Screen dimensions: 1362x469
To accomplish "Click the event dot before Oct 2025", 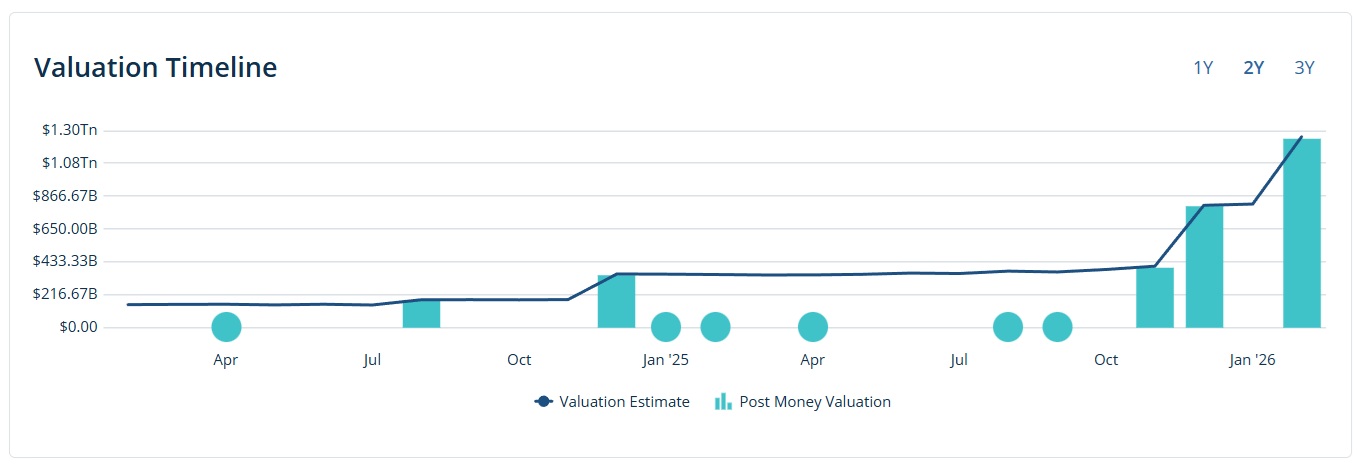I will click(1057, 327).
